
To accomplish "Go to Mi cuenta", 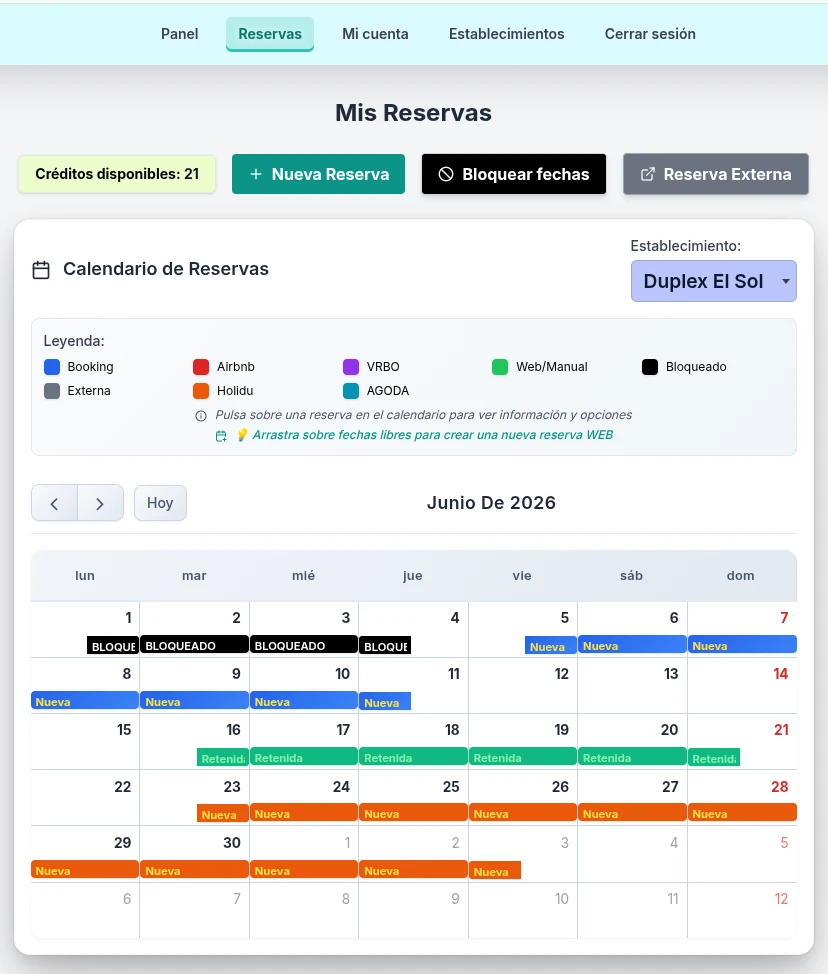I will pyautogui.click(x=375, y=34).
